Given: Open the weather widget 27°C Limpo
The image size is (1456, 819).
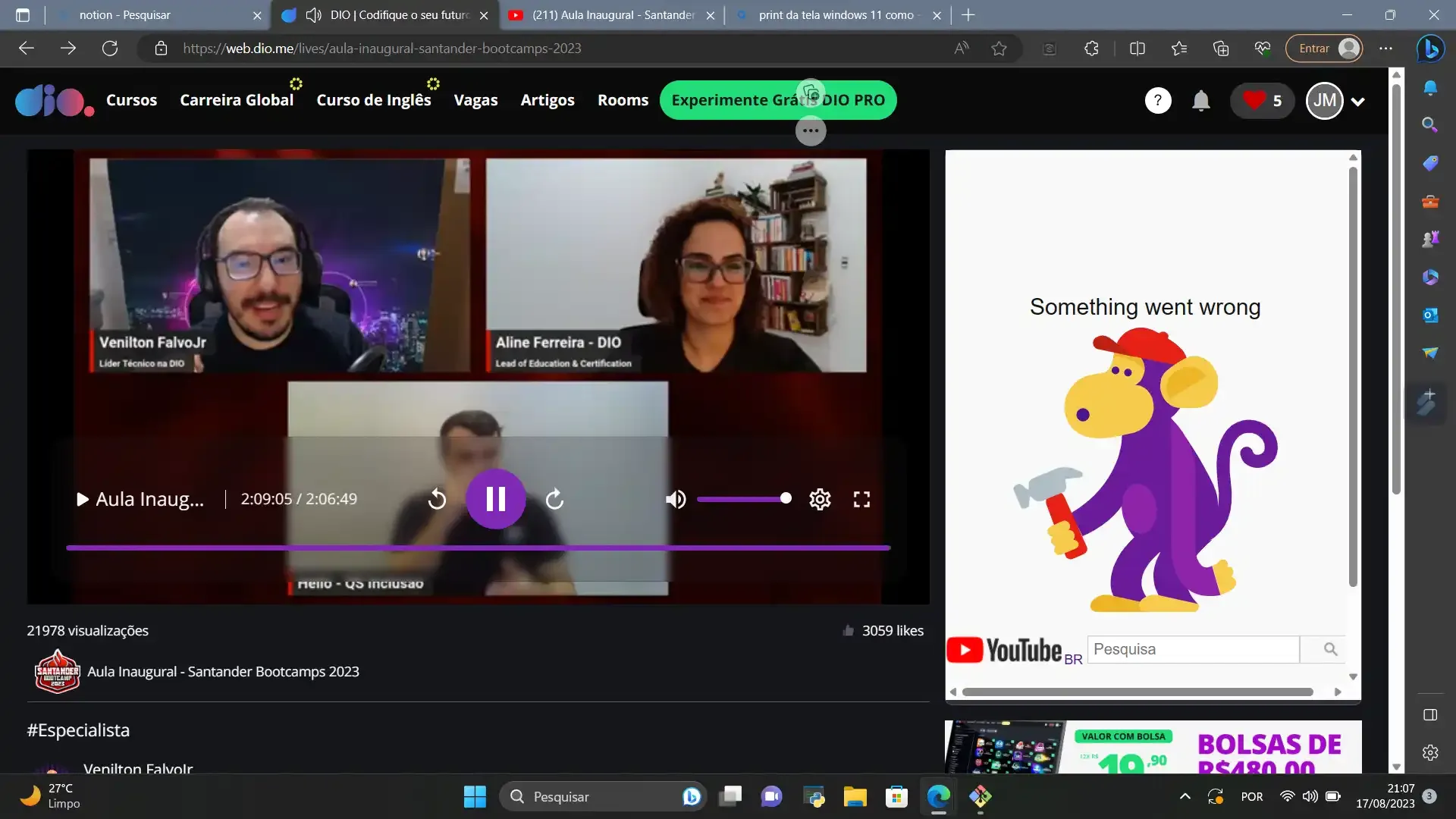Looking at the screenshot, I should coord(52,796).
